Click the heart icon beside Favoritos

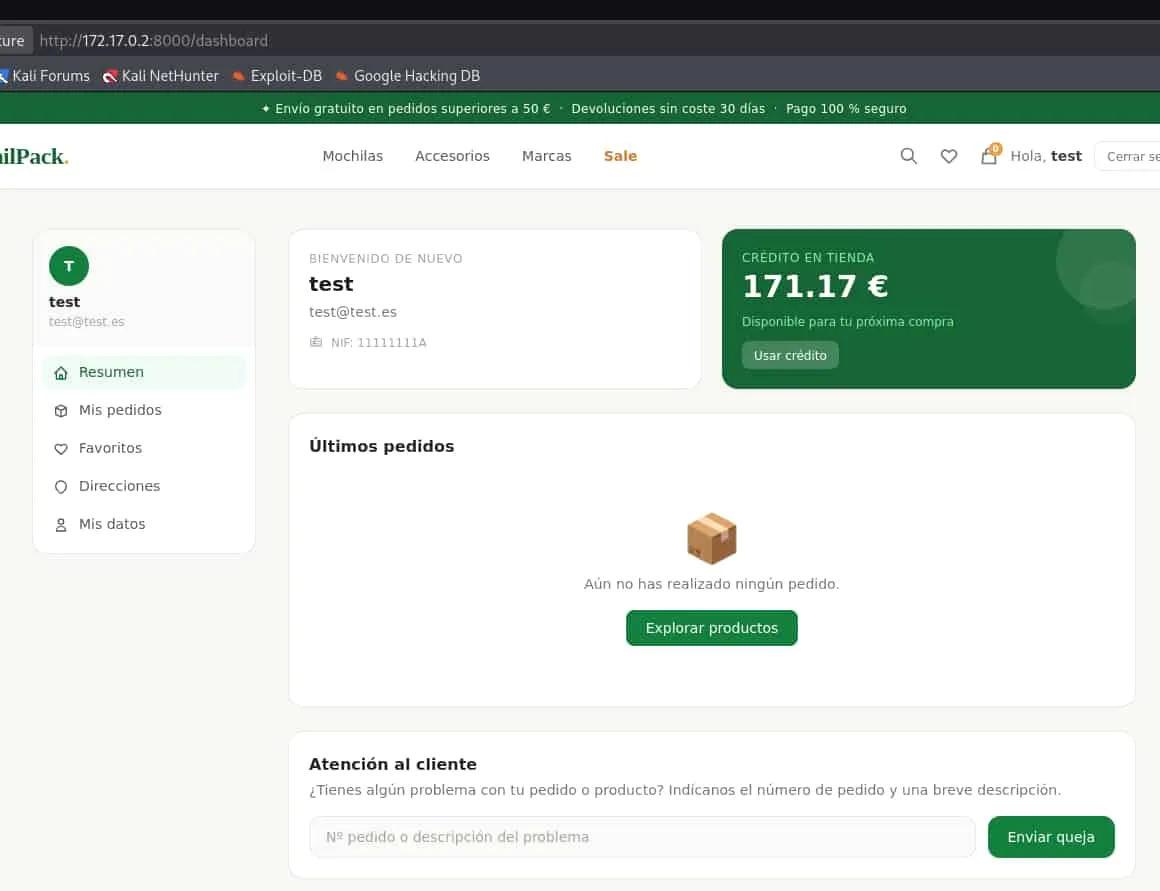tap(61, 448)
